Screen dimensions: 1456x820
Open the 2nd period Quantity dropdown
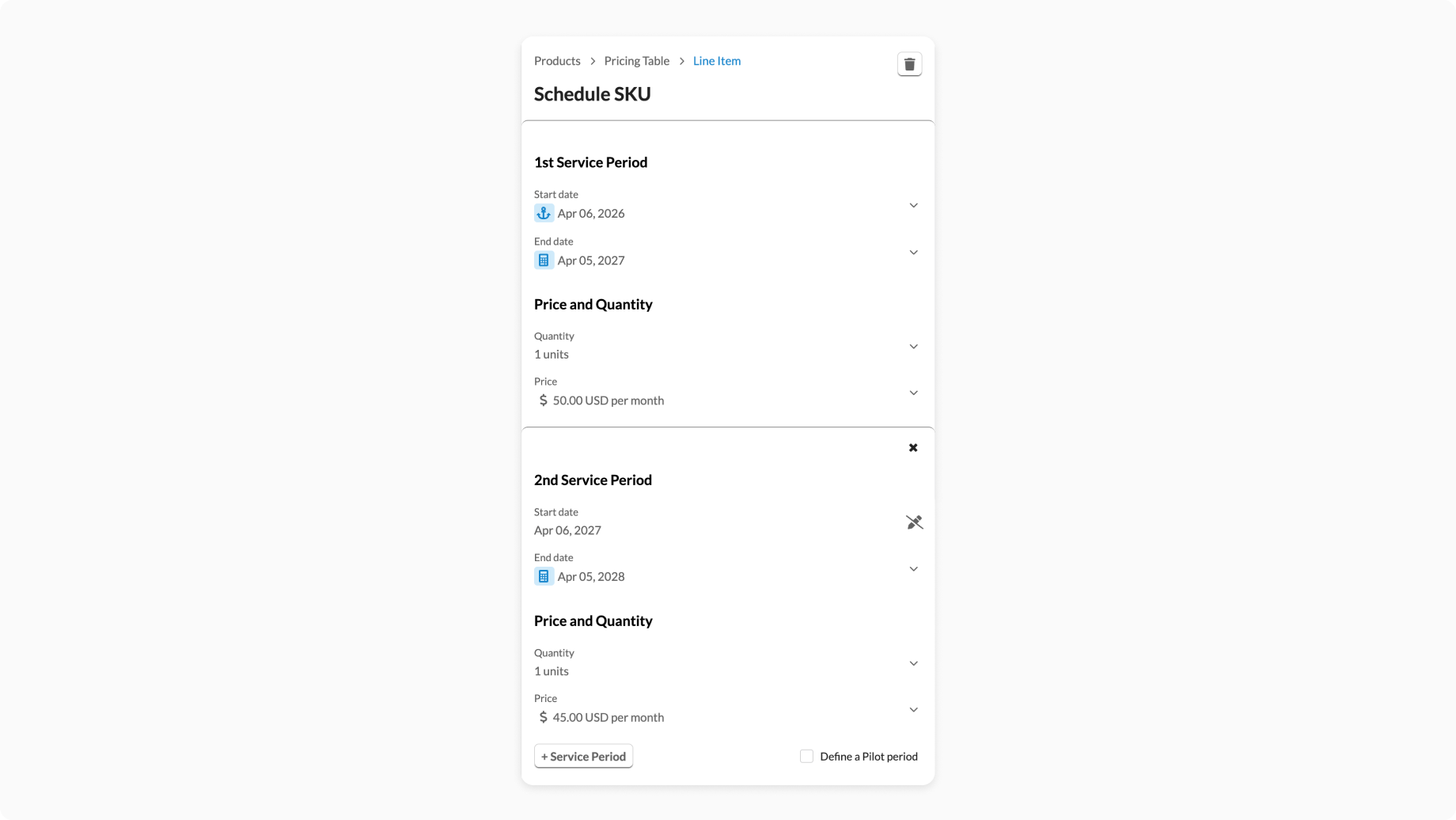click(x=913, y=663)
